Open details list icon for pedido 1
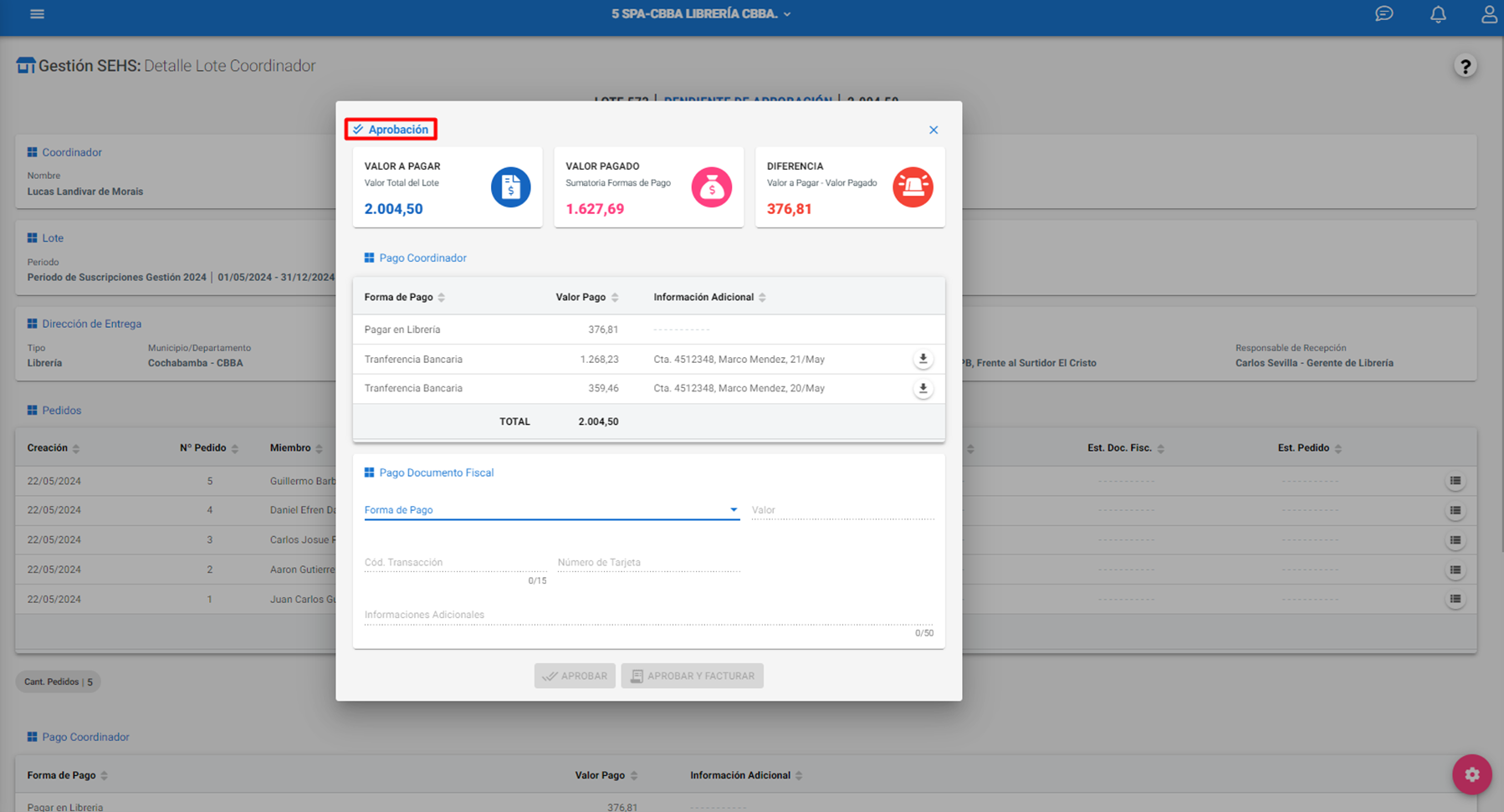The image size is (1504, 812). [1455, 599]
